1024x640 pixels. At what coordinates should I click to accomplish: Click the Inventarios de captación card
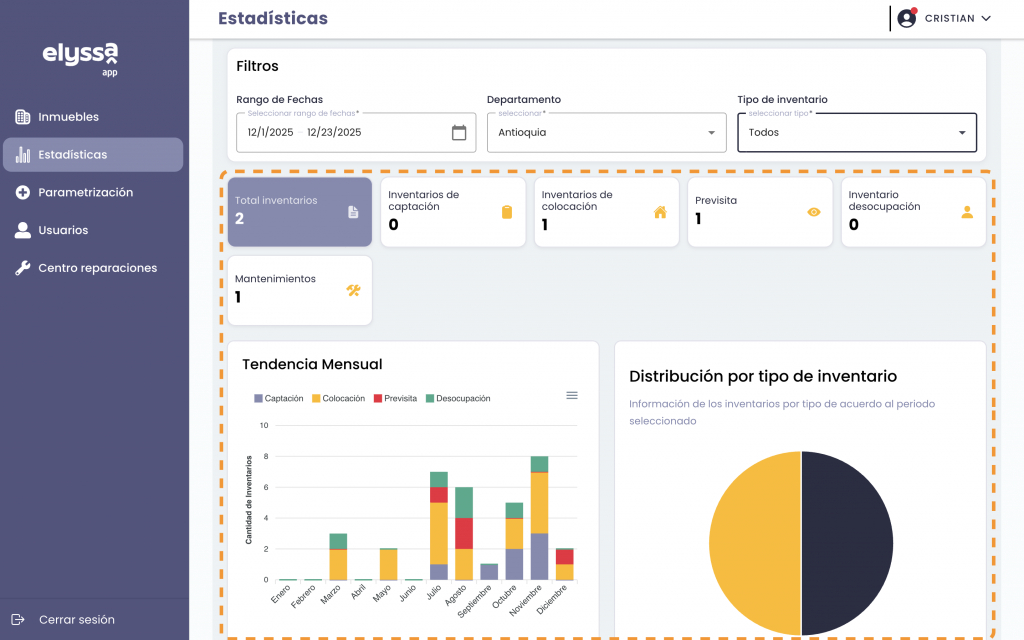452,211
